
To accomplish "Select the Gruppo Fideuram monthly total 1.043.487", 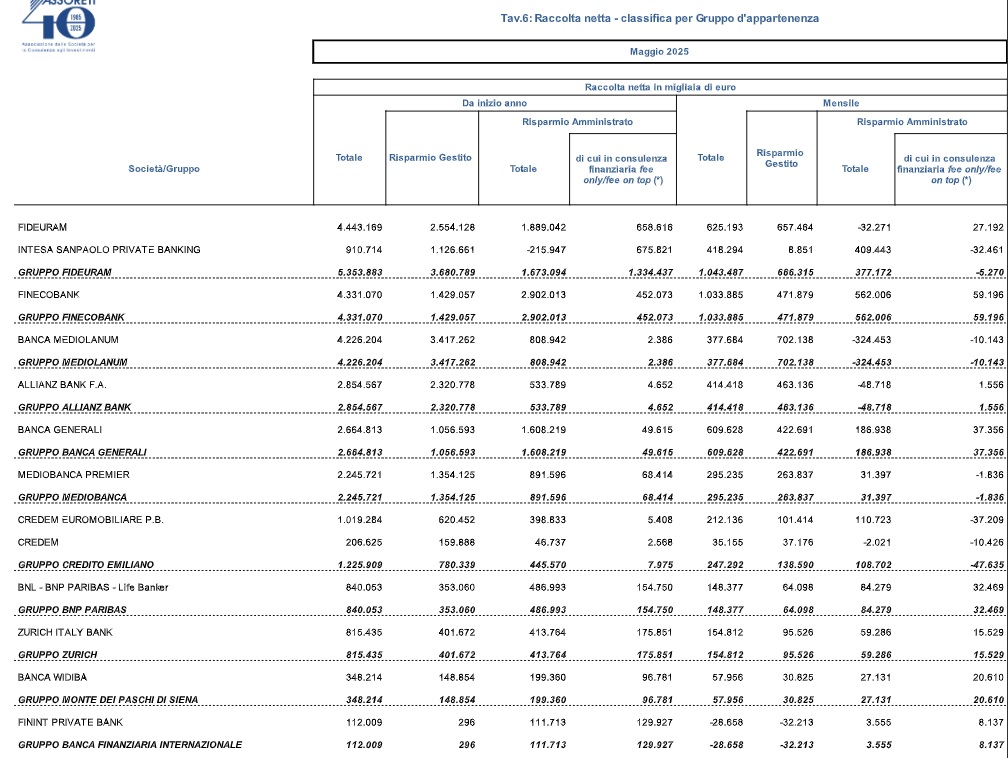I will pyautogui.click(x=721, y=273).
